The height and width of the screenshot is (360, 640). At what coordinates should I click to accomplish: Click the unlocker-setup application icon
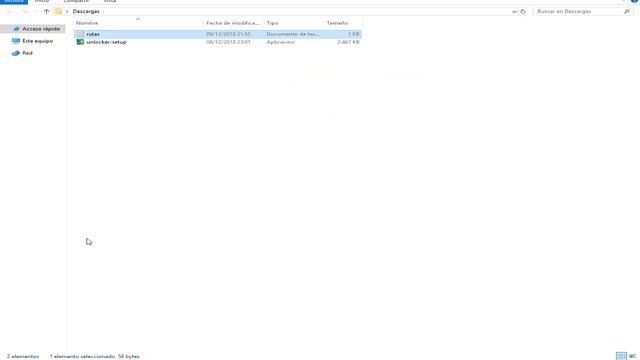coord(80,42)
